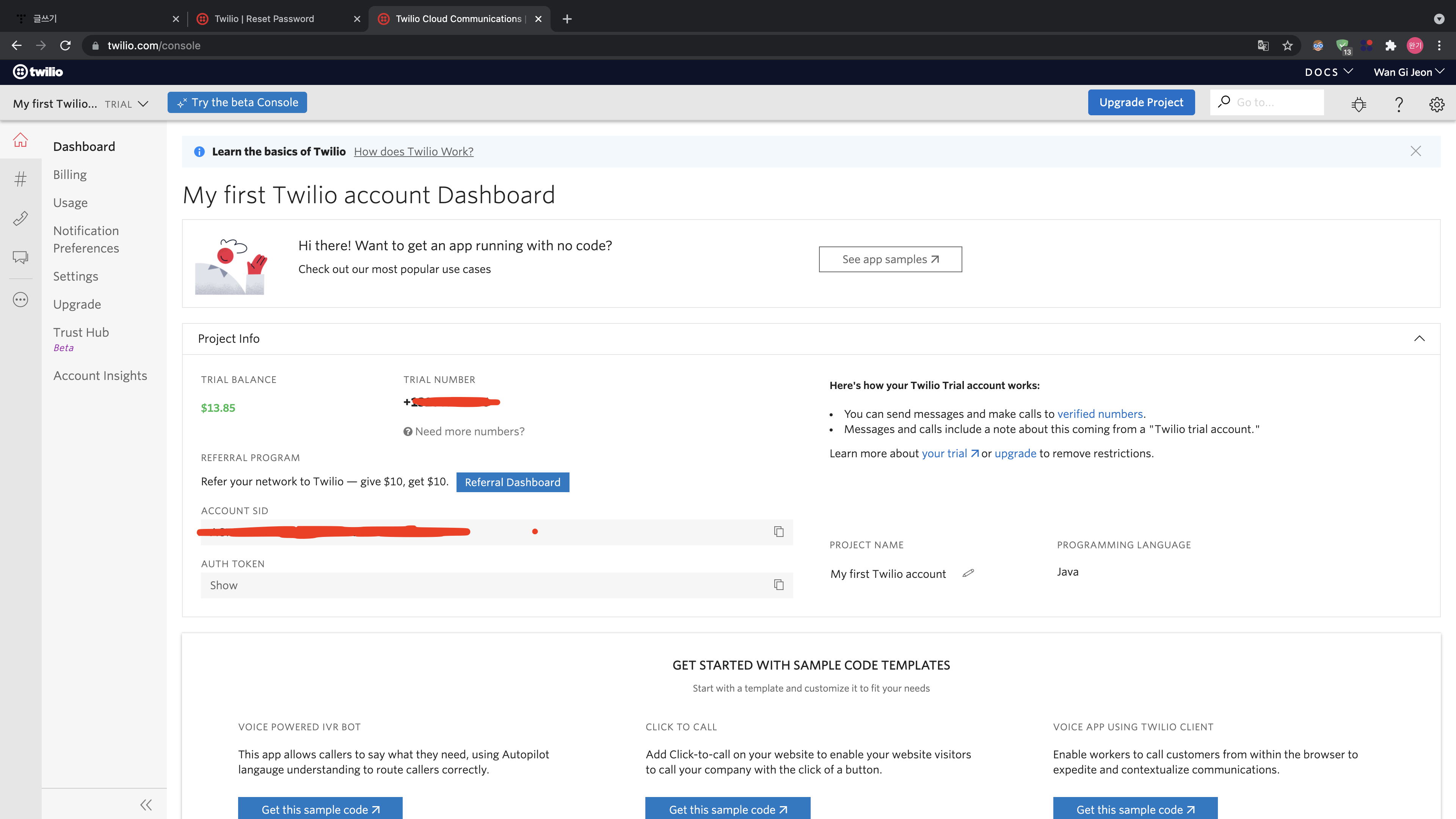Open All Products ellipsis icon in sidebar
The width and height of the screenshot is (1456, 819).
point(20,300)
